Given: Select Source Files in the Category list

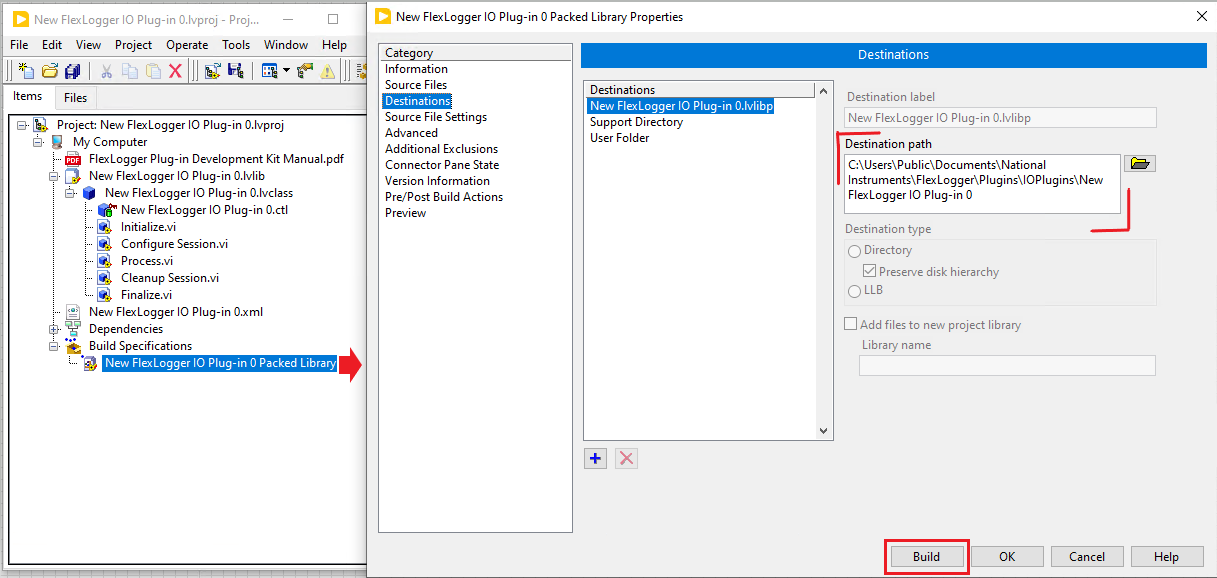Looking at the screenshot, I should [416, 85].
